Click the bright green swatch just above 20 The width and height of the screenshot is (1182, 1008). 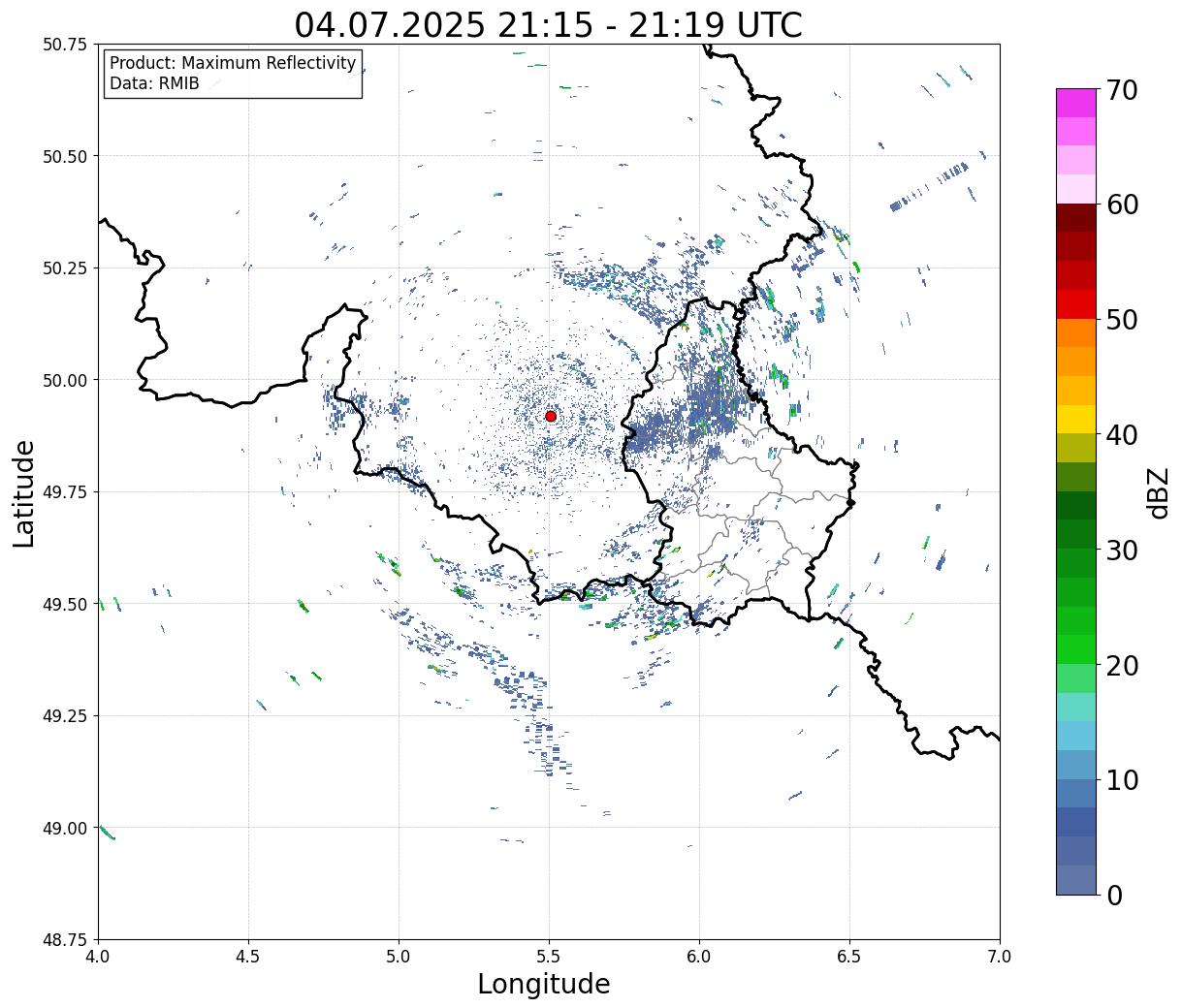coord(1076,649)
